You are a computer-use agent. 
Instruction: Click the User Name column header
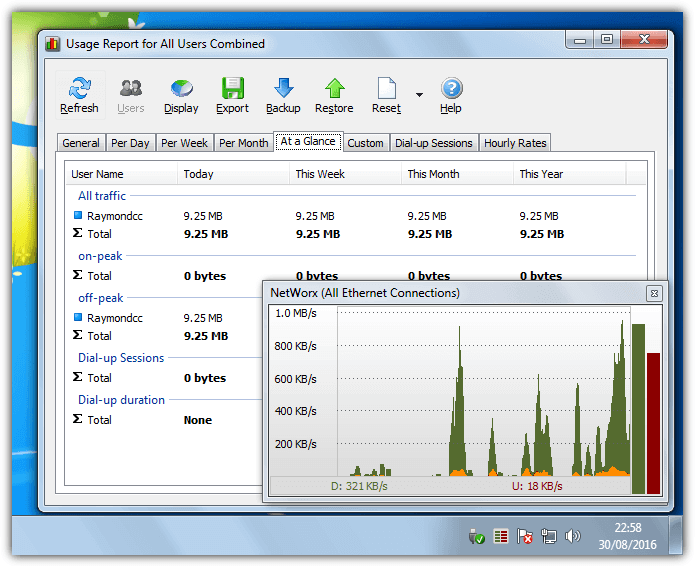click(x=121, y=174)
